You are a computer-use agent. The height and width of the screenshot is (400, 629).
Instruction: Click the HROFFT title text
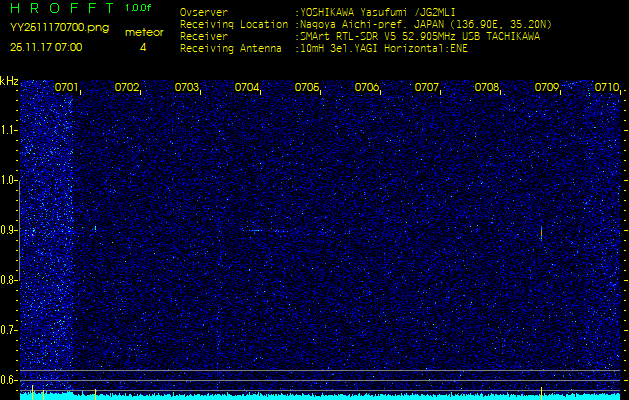(x=62, y=8)
